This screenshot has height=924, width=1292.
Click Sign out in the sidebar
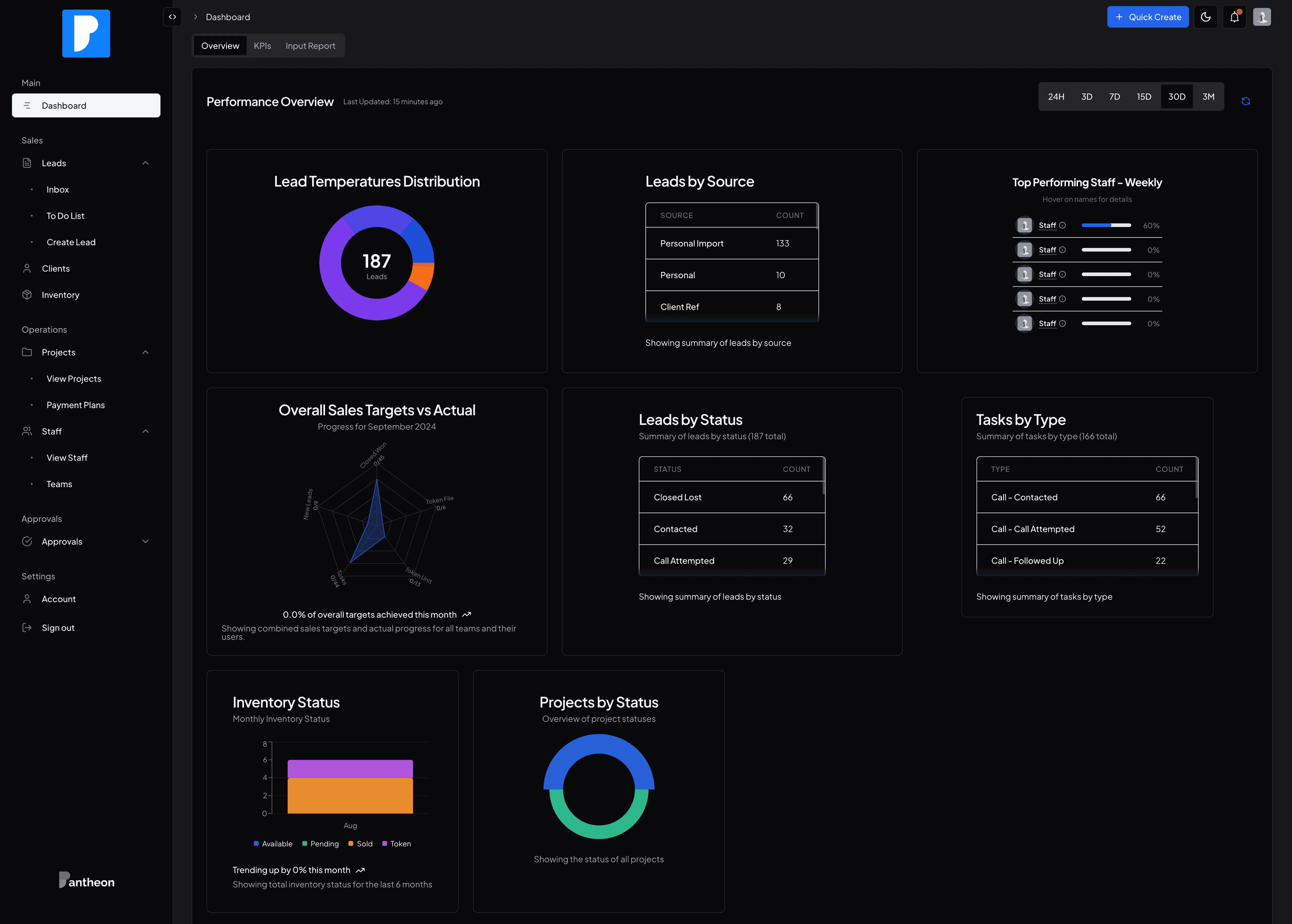click(58, 628)
